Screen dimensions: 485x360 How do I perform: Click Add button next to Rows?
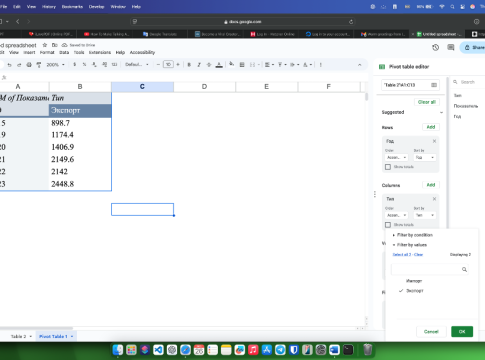click(431, 127)
